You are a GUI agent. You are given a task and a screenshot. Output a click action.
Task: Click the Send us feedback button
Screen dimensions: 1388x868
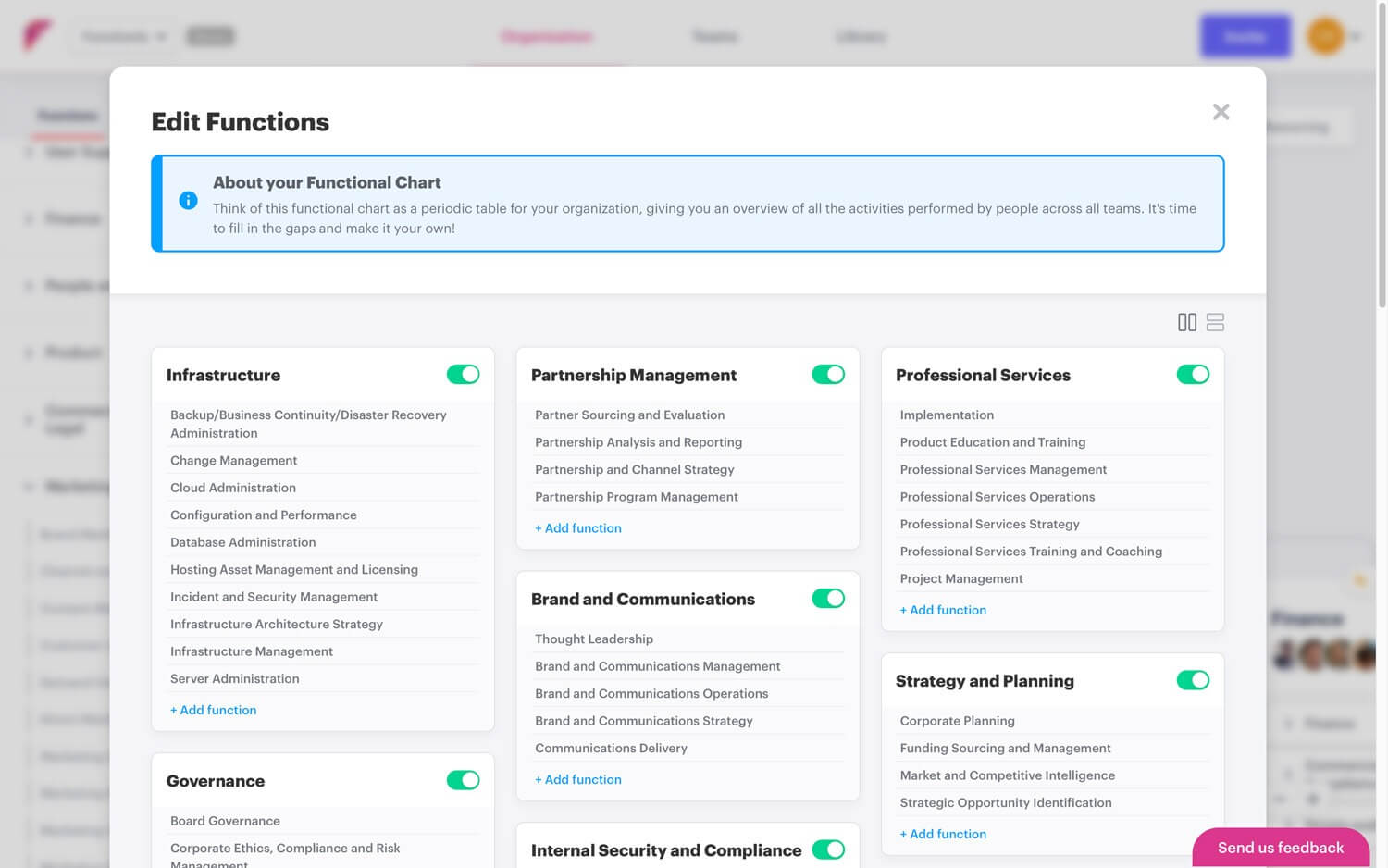(1281, 848)
